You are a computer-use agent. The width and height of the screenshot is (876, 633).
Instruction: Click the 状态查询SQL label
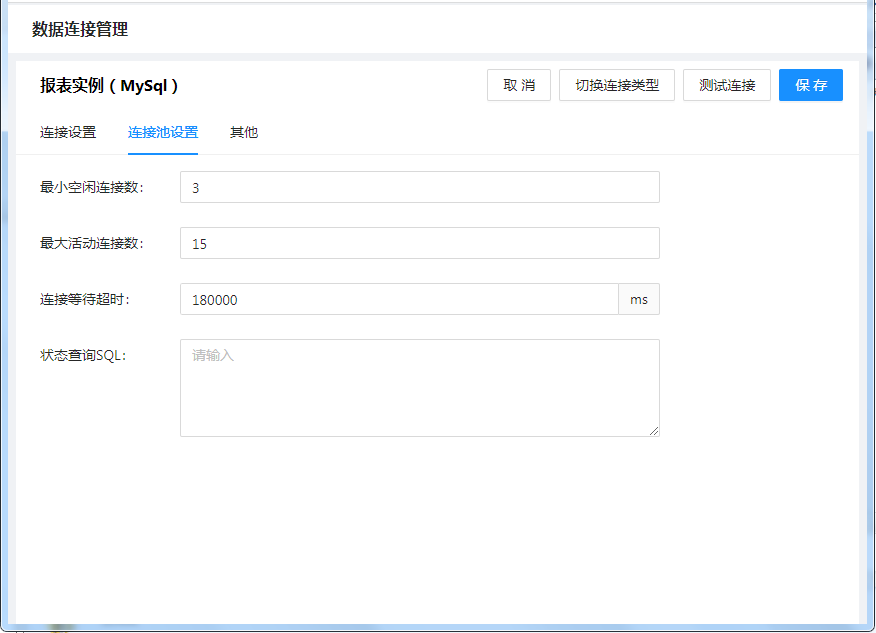click(84, 355)
